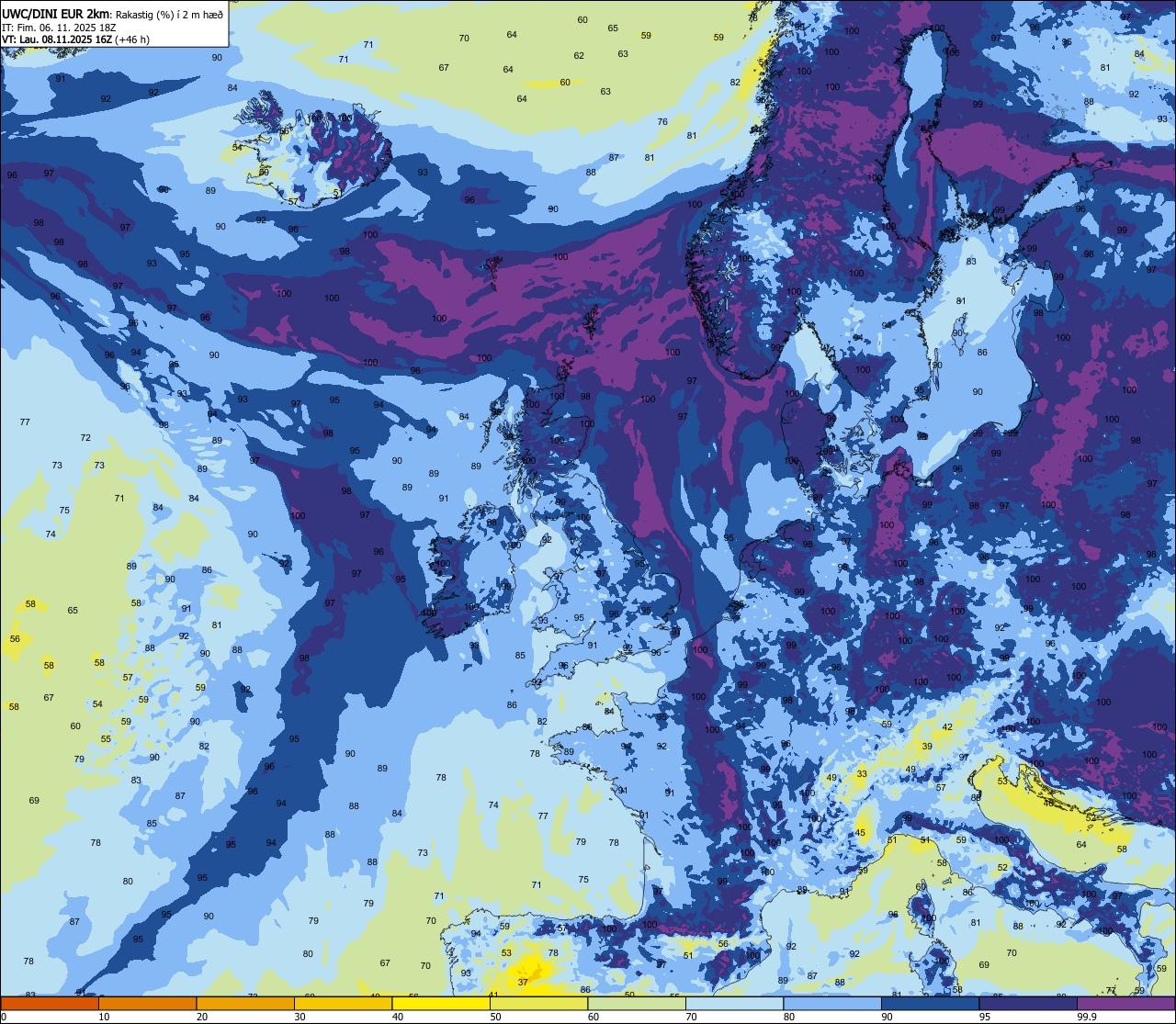The image size is (1176, 1024).
Task: Click the legend tick label 30
Action: (300, 1017)
